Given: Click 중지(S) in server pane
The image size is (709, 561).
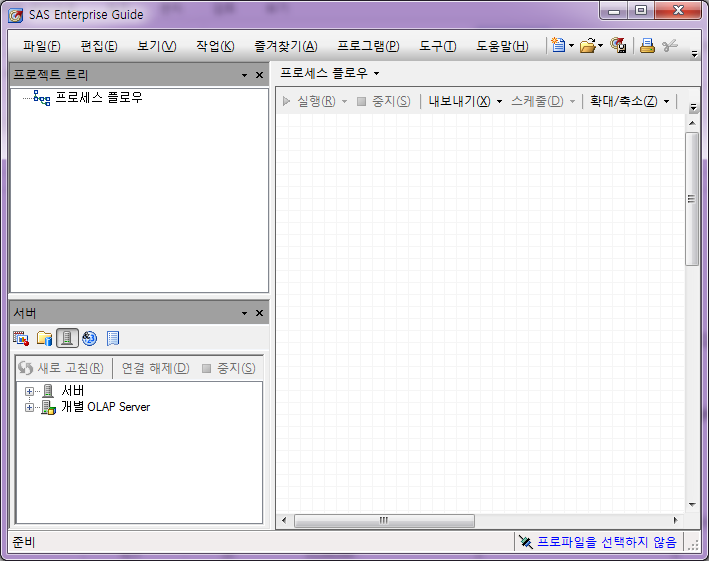Looking at the screenshot, I should click(x=229, y=368).
